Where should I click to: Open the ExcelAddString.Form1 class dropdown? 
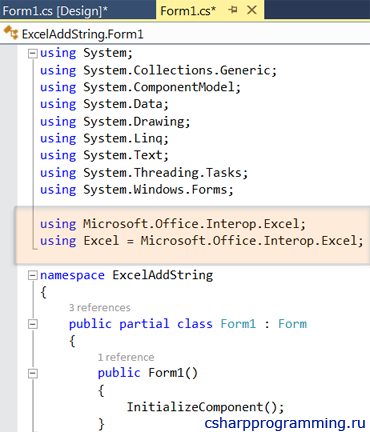[x=185, y=34]
